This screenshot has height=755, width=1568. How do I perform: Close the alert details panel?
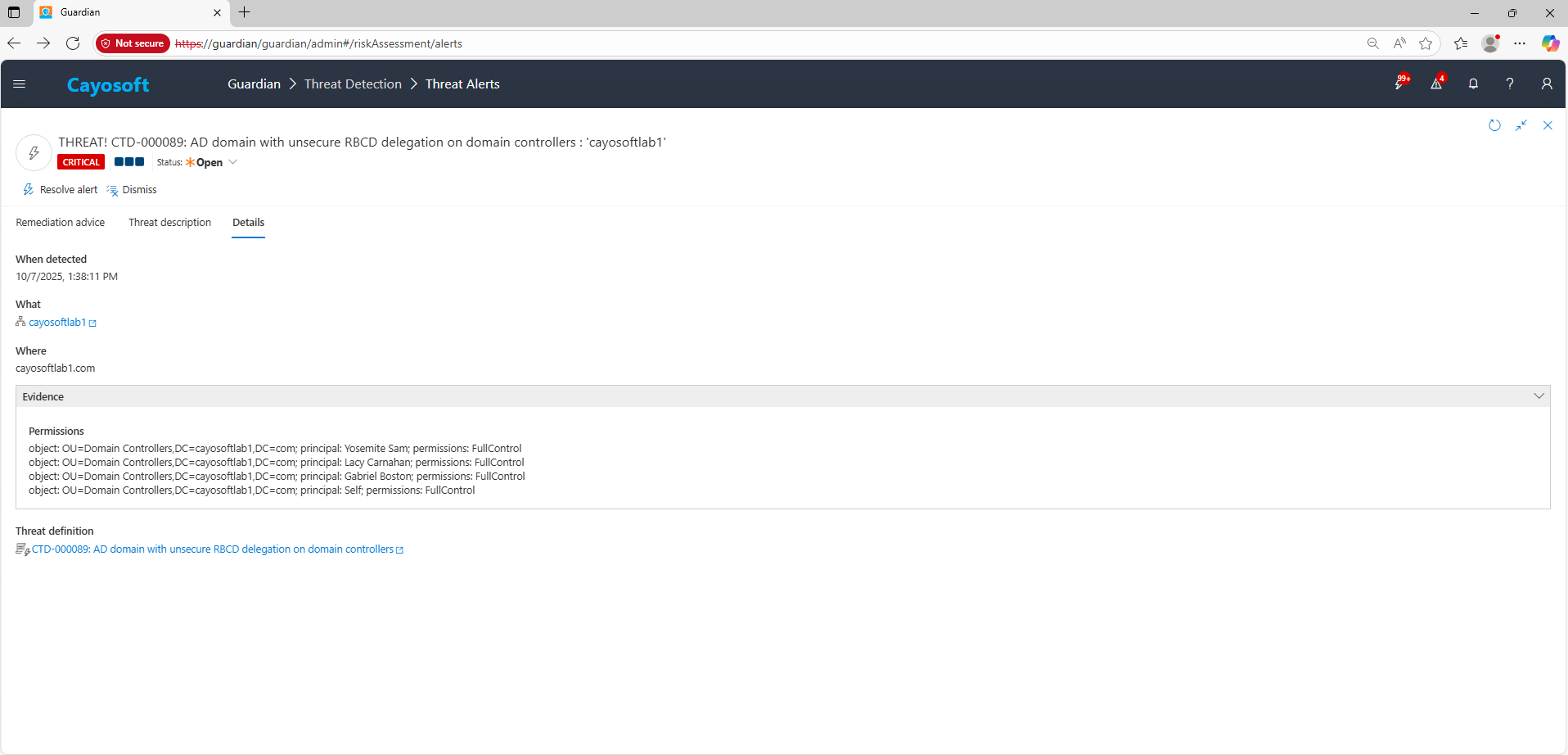tap(1548, 125)
